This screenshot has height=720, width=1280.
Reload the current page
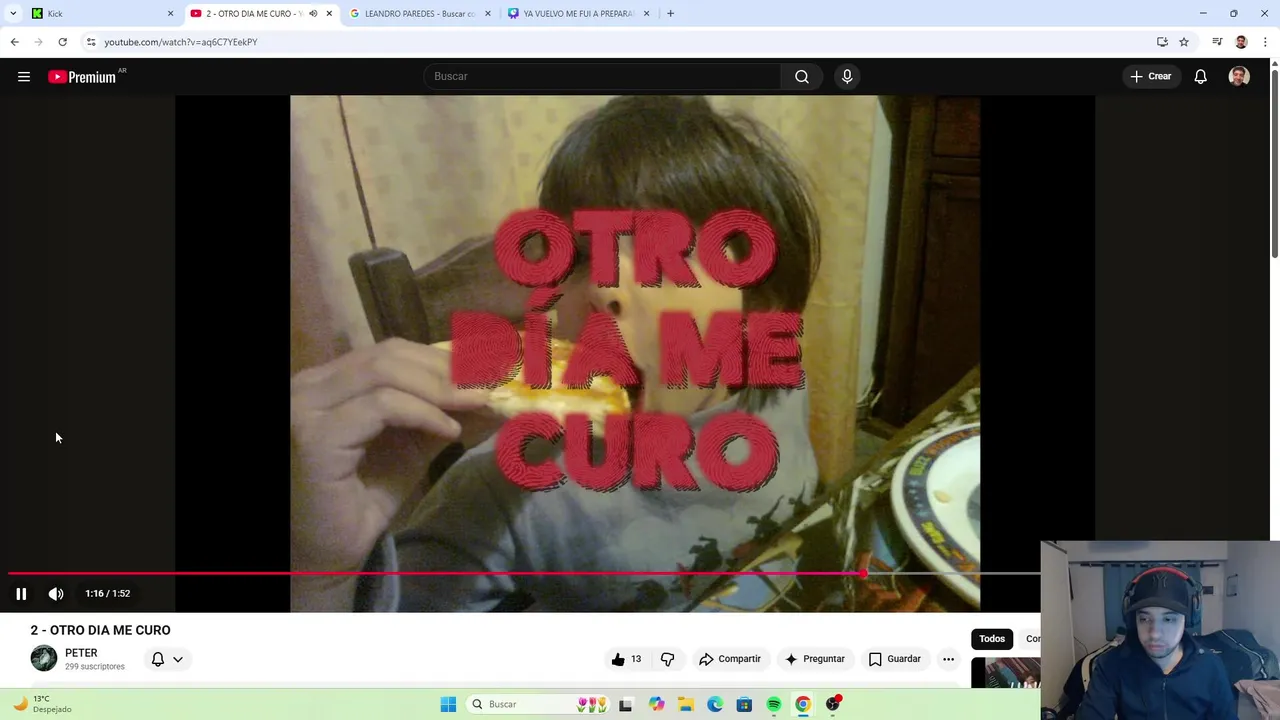[62, 42]
